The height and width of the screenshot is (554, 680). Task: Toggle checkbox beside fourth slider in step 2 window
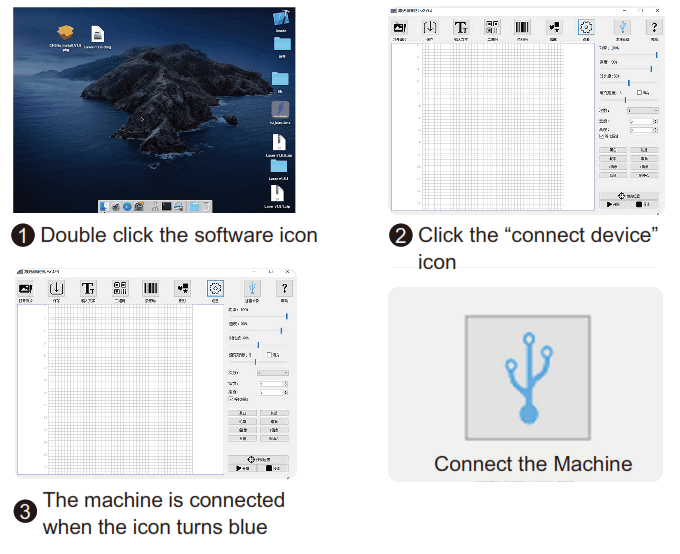(x=639, y=92)
